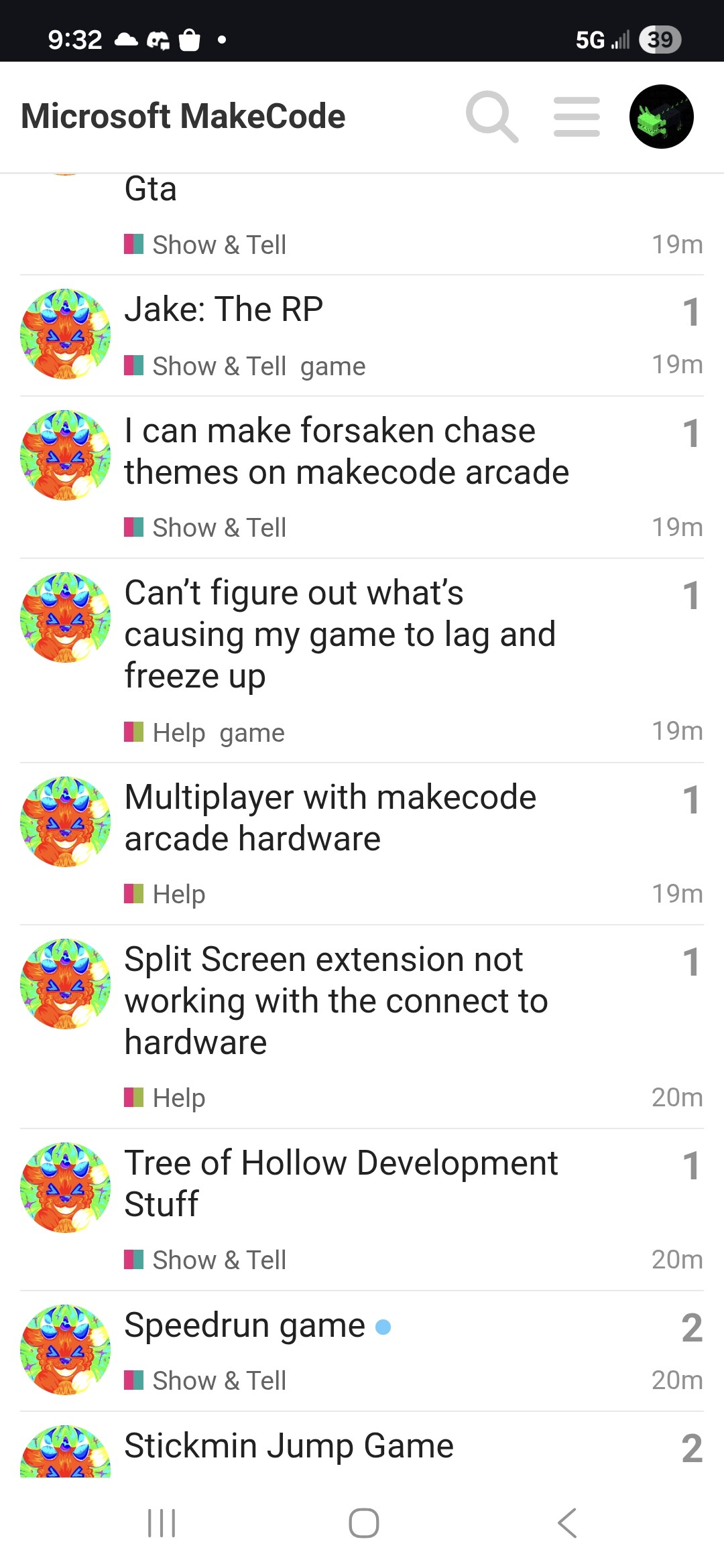The image size is (724, 1568).
Task: Open the search magnifier icon
Action: 492,117
